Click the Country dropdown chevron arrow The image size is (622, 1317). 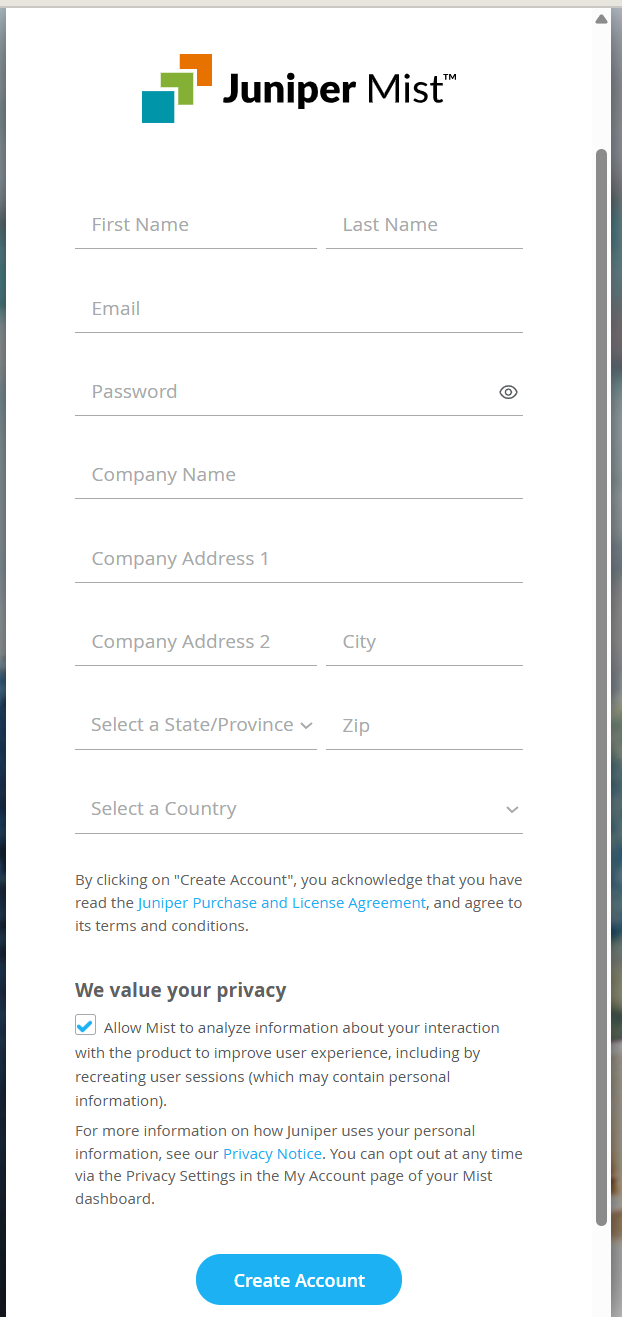(512, 810)
